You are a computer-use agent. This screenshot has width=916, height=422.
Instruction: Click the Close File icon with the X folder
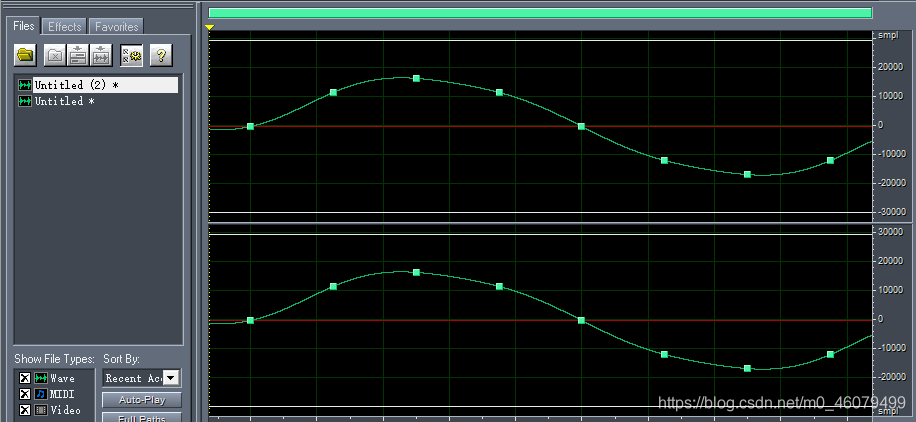55,56
